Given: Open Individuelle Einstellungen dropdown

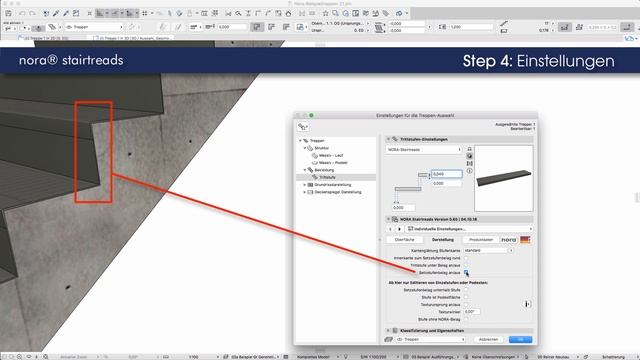Looking at the screenshot, I should point(469,229).
